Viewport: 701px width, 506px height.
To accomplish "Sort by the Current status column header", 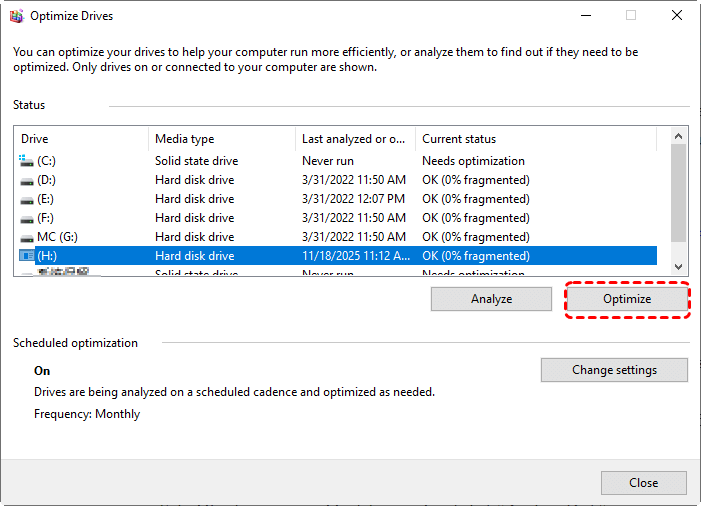I will point(535,139).
